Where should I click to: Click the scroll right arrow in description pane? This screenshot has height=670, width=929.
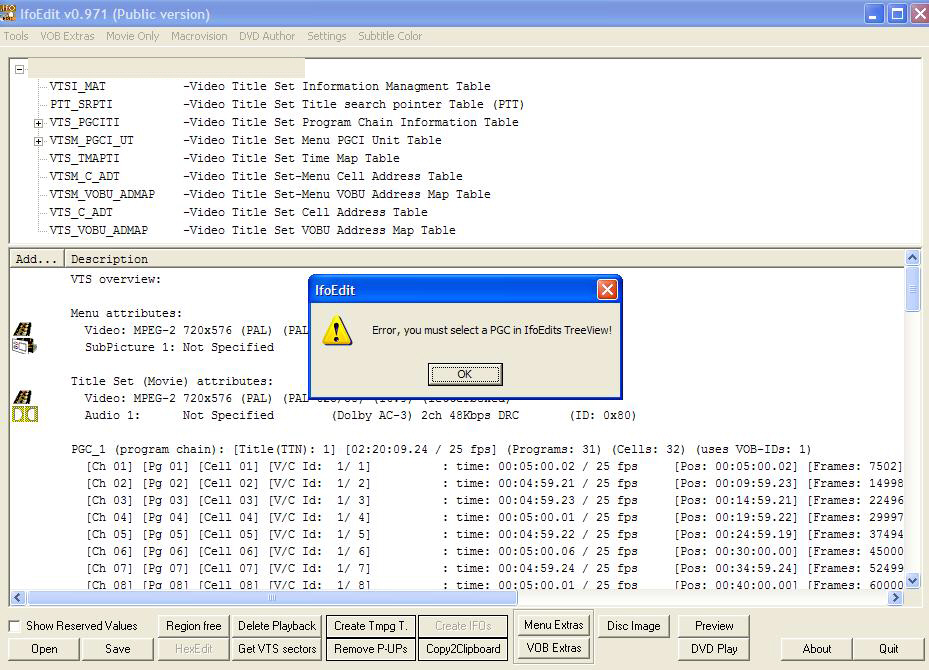[x=896, y=598]
